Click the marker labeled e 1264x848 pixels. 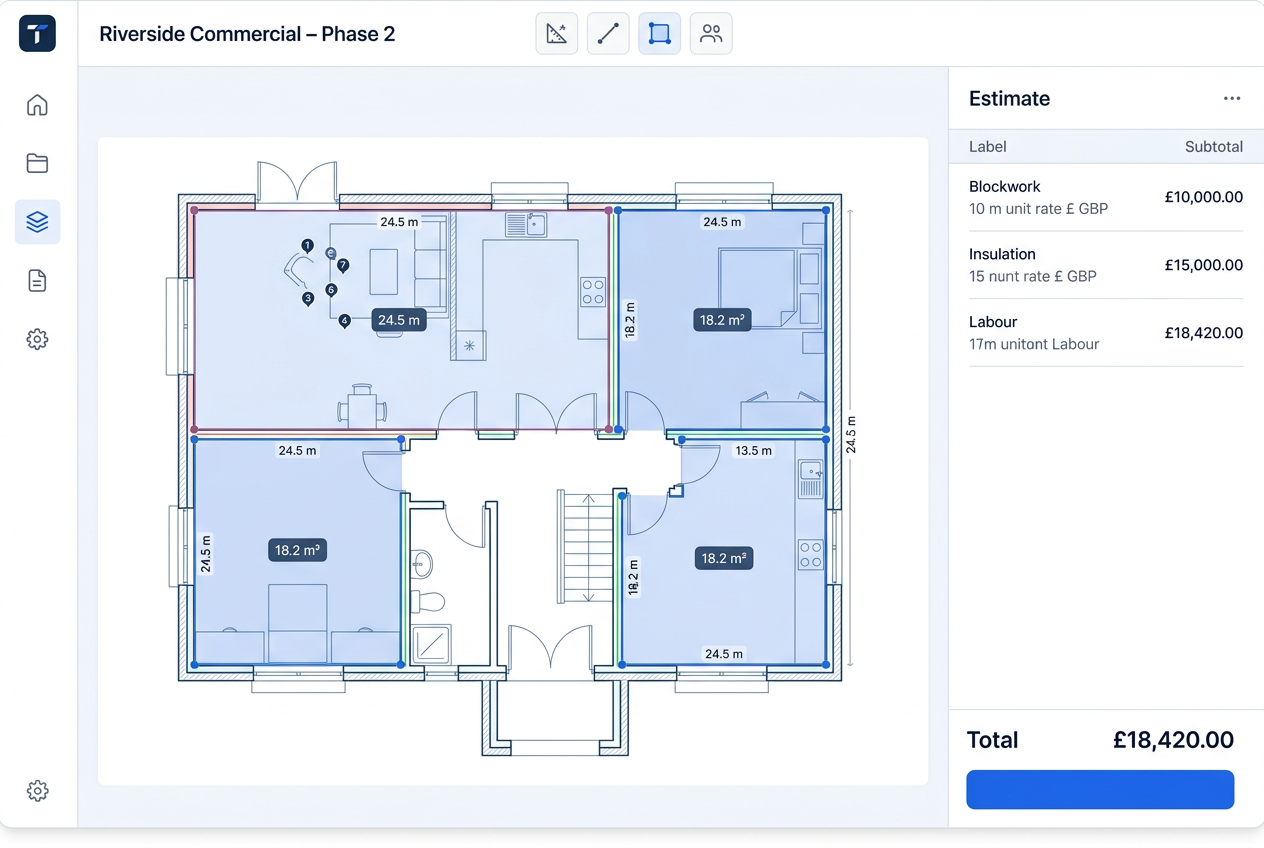click(x=330, y=253)
